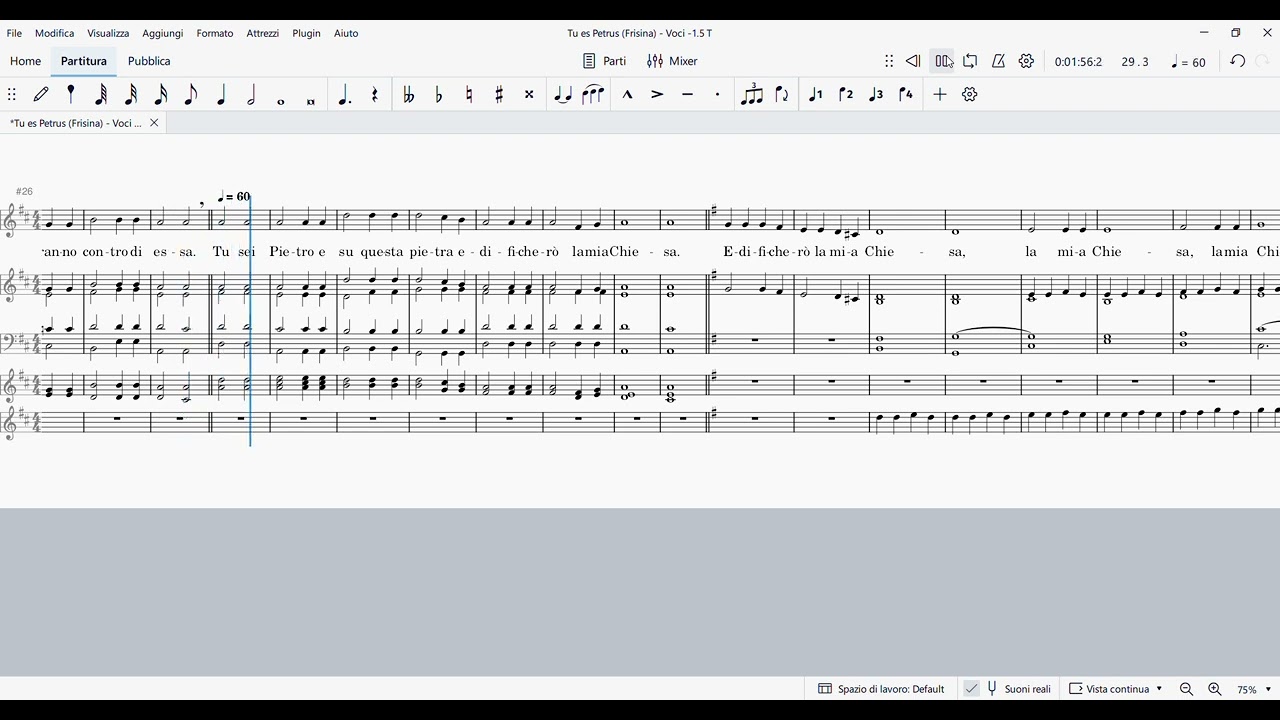Toggle the augmentation dot
This screenshot has width=1280, height=720.
(344, 94)
